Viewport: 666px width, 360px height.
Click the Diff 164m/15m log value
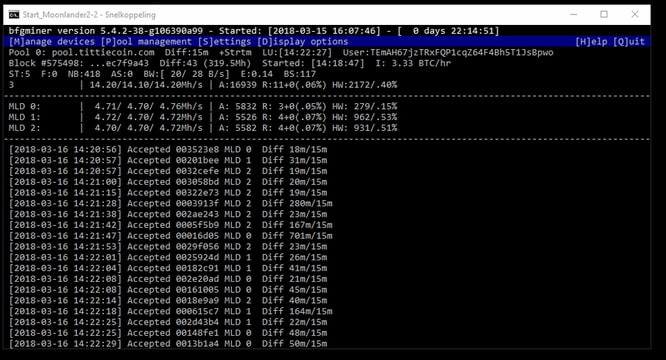(297, 311)
